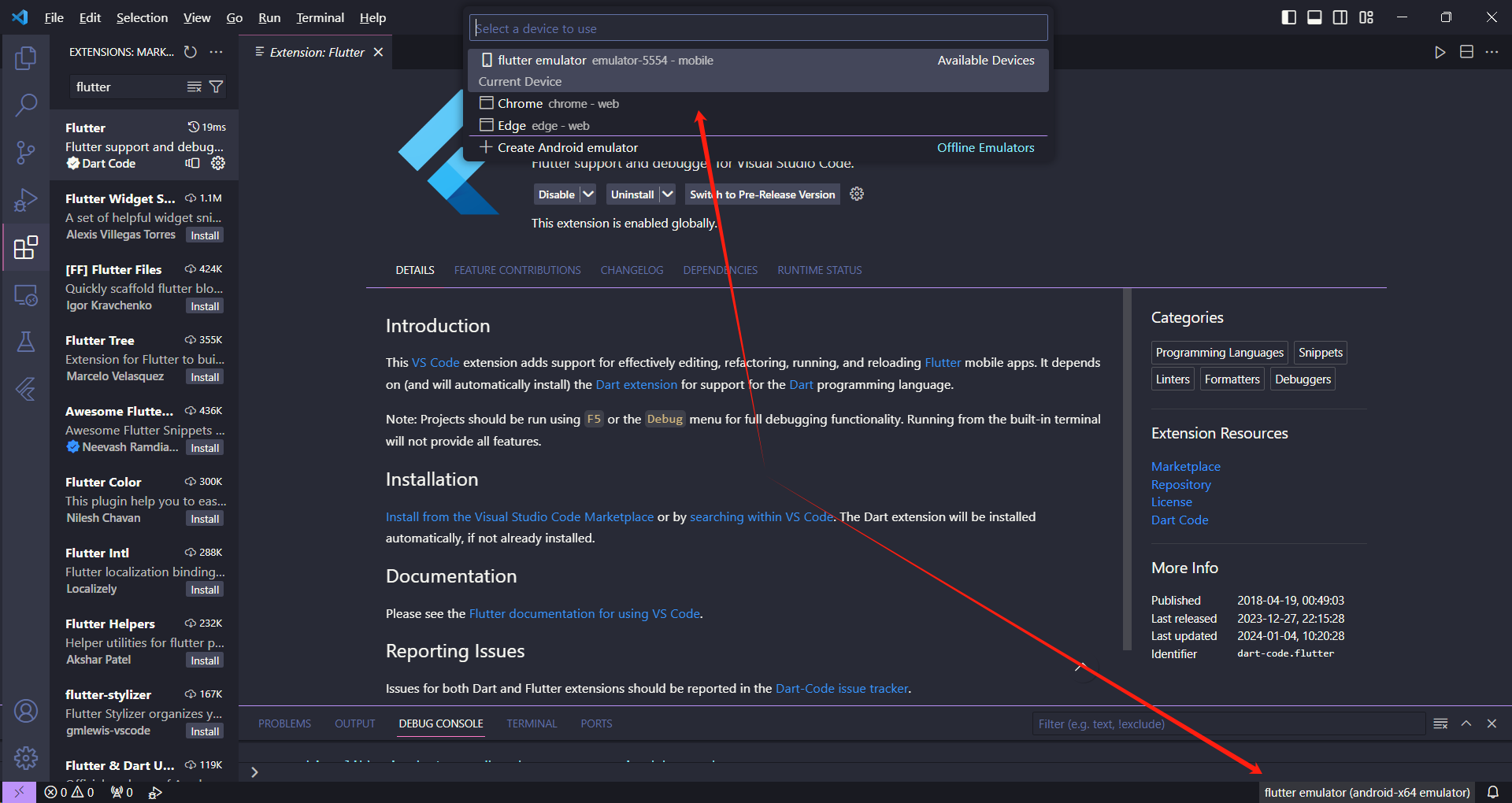Maximize panel with the chevron up
Viewport: 1512px width, 803px height.
click(x=1466, y=723)
